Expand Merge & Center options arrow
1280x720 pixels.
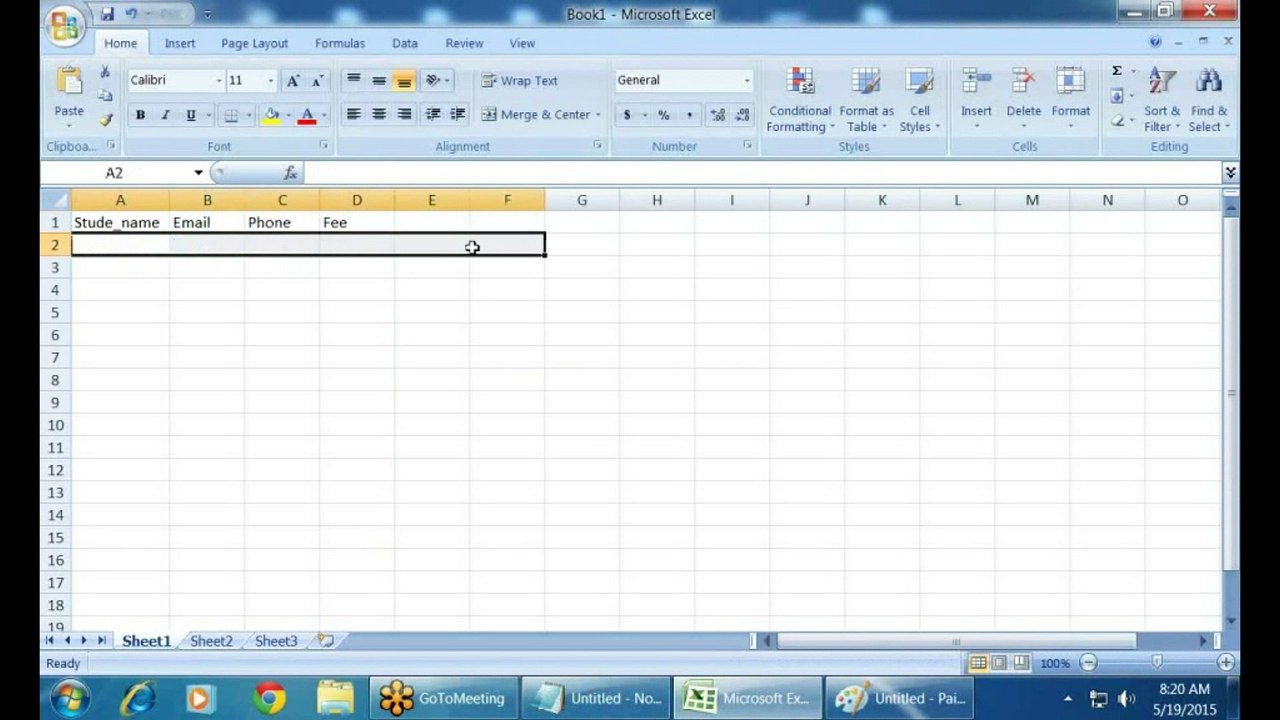pyautogui.click(x=598, y=115)
